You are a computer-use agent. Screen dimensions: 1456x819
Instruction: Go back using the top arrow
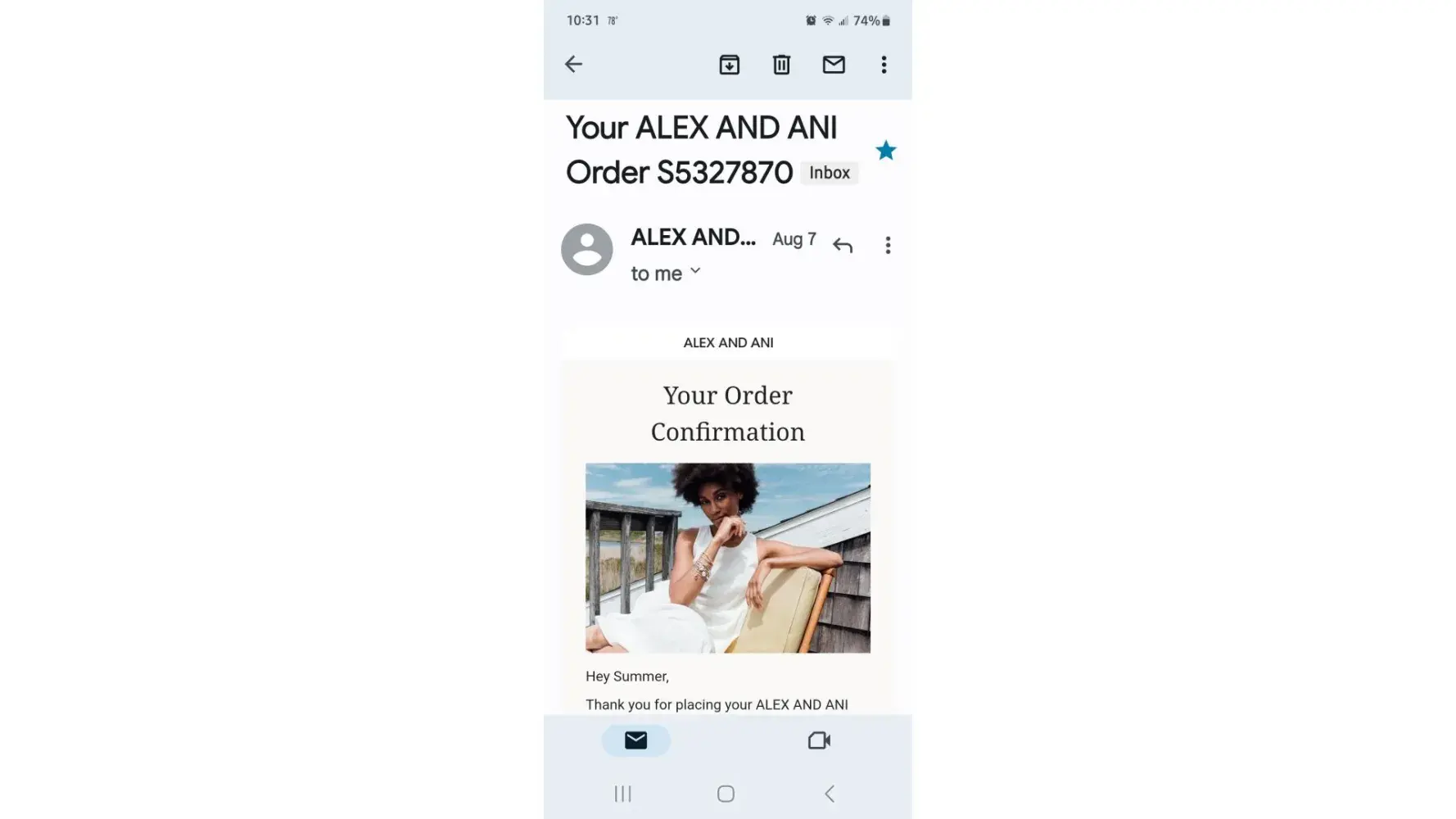[573, 64]
